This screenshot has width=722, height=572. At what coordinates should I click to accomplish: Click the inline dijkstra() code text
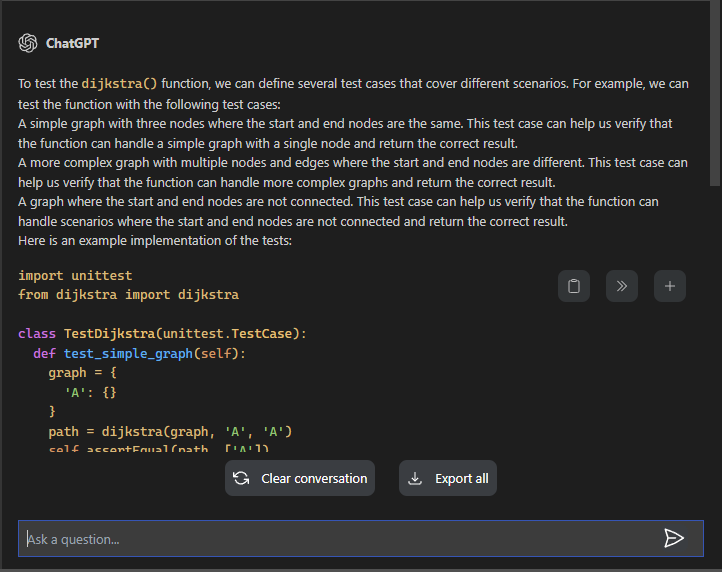coord(119,84)
